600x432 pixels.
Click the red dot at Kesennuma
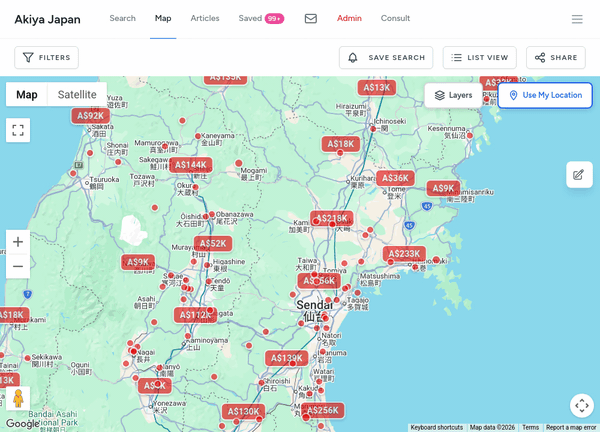470,135
